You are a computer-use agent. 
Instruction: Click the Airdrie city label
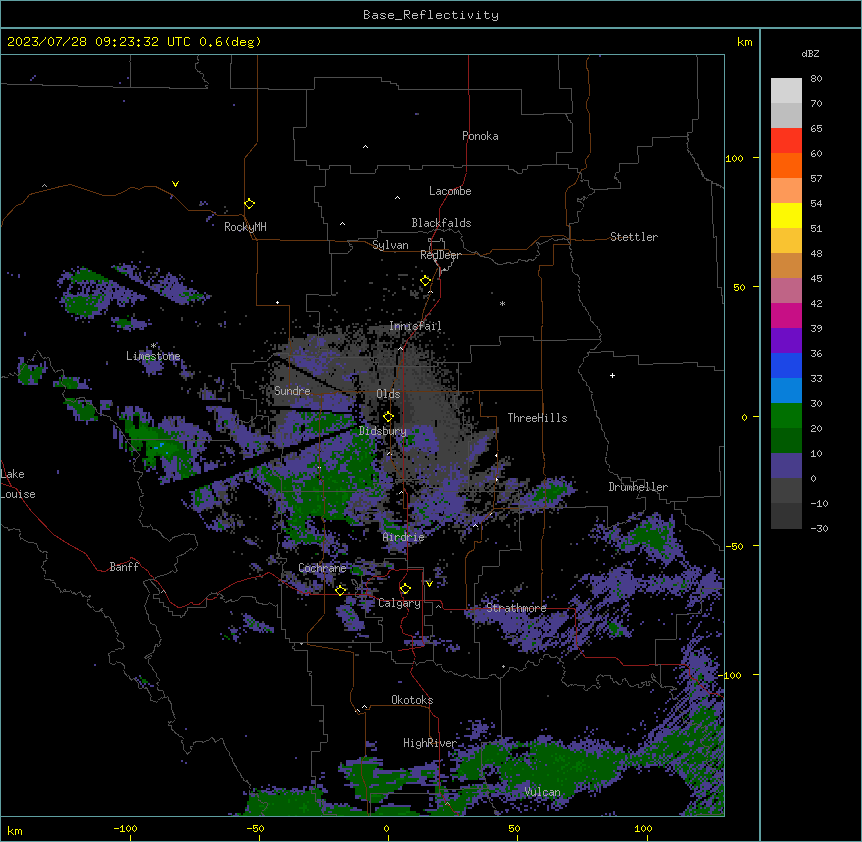(x=403, y=537)
